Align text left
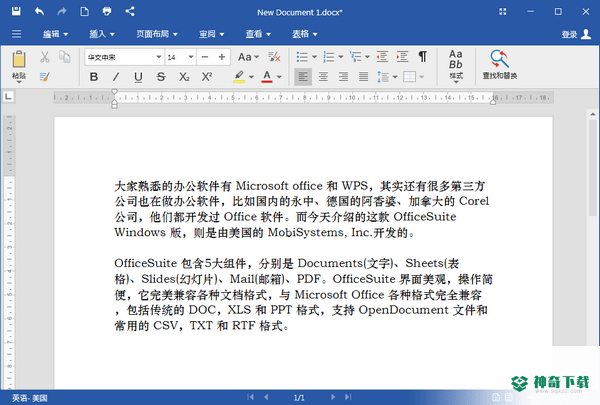 click(303, 77)
